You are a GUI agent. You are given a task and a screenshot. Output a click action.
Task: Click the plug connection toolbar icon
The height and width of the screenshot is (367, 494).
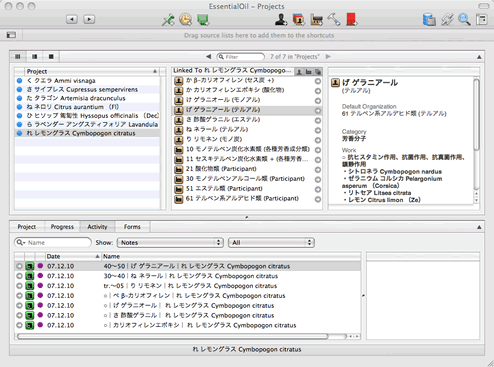(447, 20)
